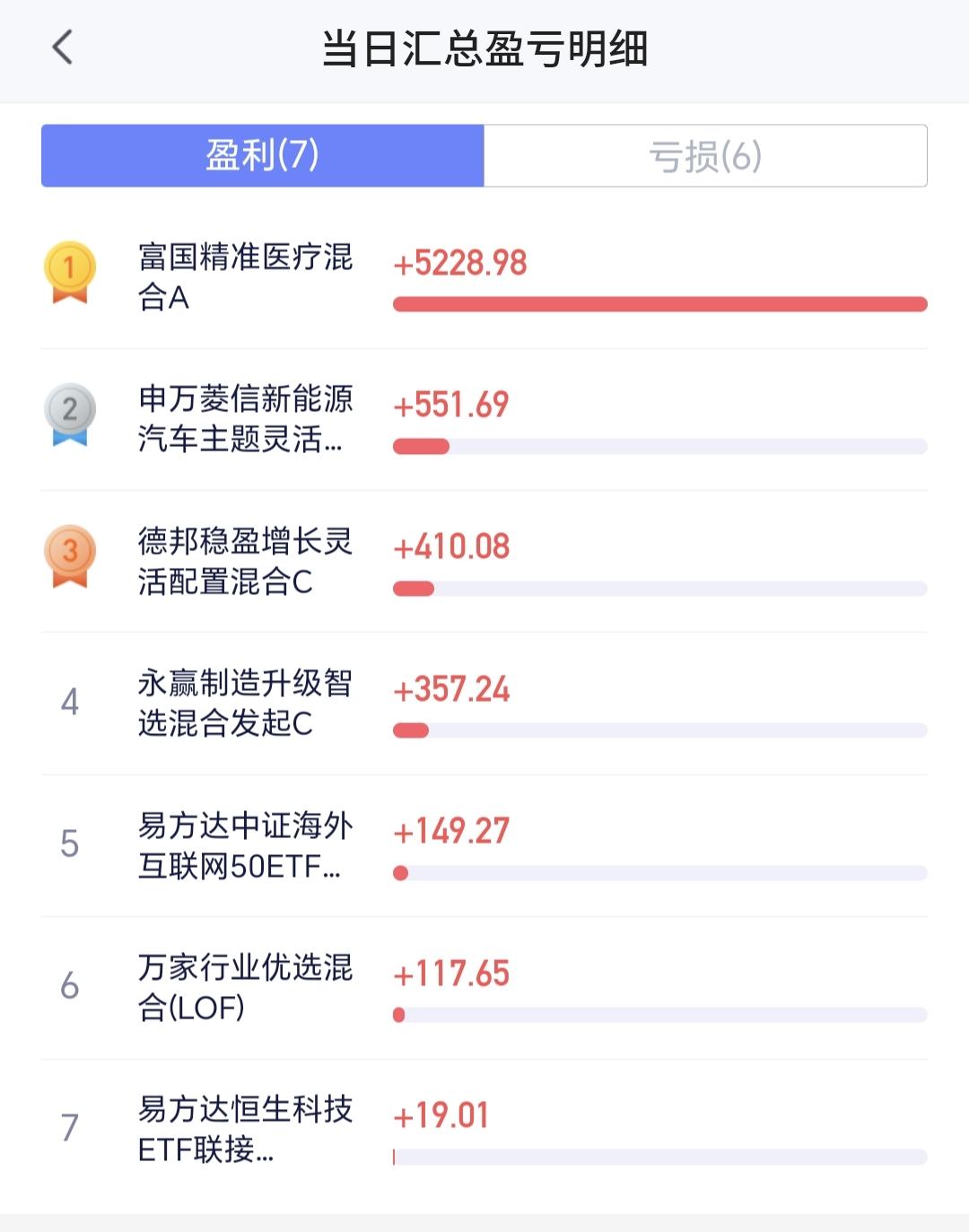Screen dimensions: 969x1232
Task: Click the silver rank 2 medal icon
Action: click(70, 415)
